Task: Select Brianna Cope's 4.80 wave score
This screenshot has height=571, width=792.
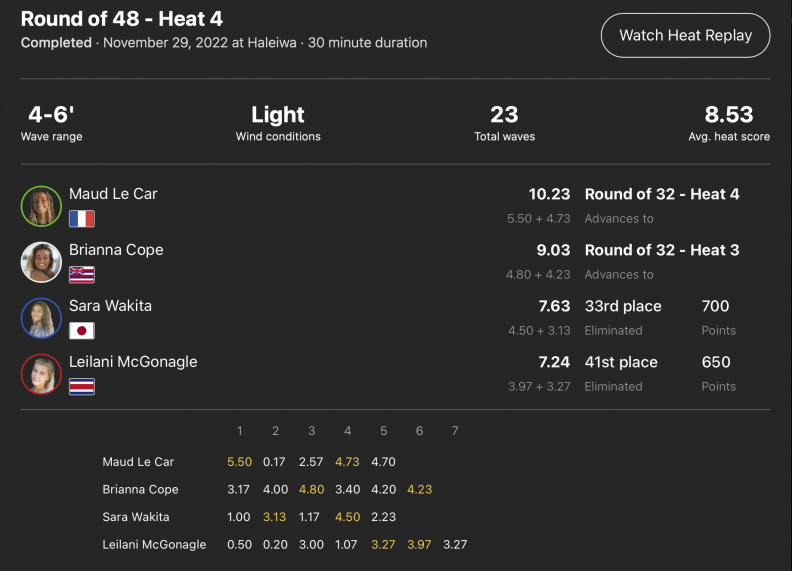Action: click(x=311, y=490)
